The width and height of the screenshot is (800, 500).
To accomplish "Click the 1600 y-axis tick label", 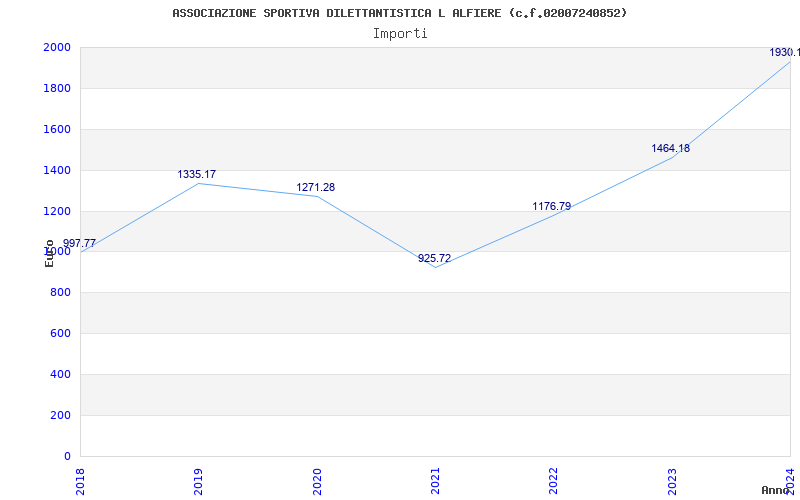I will point(57,129).
